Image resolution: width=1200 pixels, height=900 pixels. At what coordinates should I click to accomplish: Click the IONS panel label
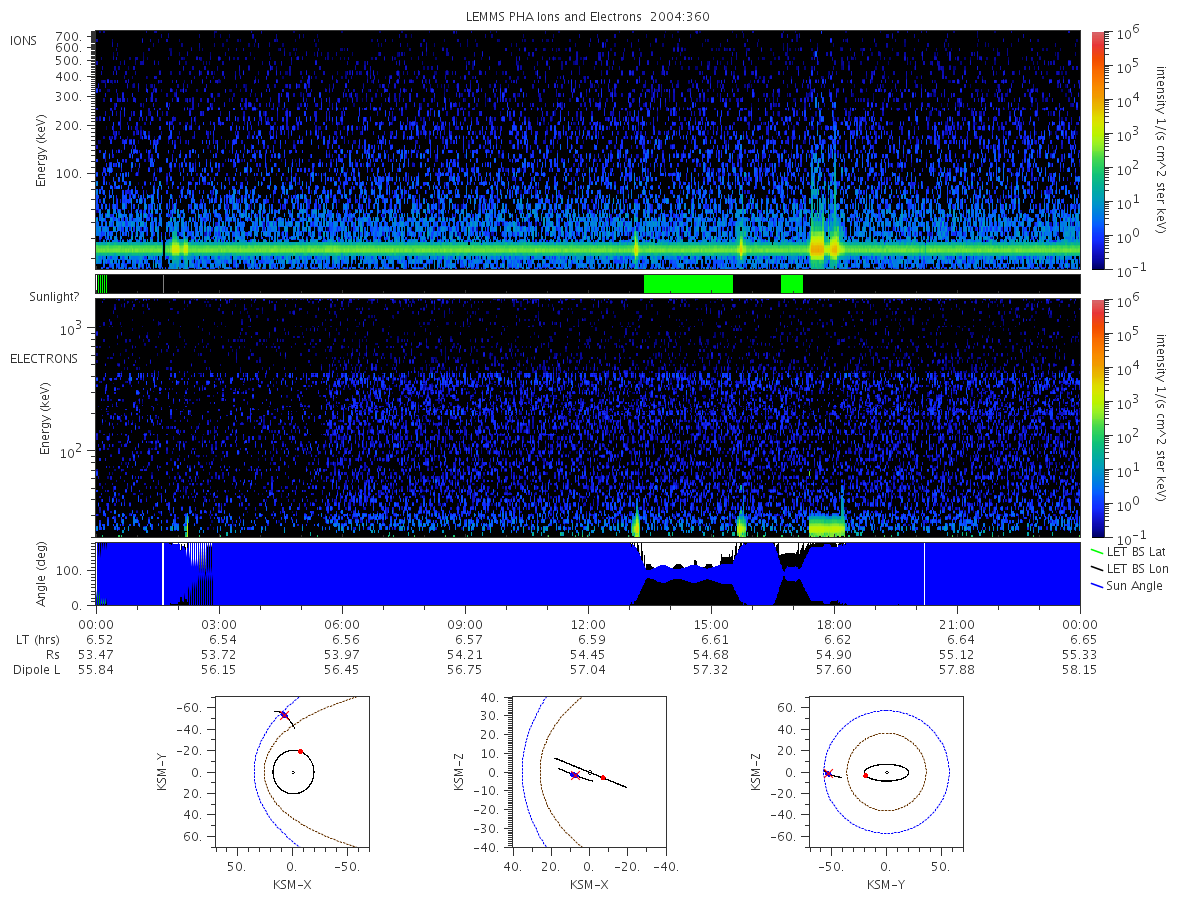click(24, 40)
